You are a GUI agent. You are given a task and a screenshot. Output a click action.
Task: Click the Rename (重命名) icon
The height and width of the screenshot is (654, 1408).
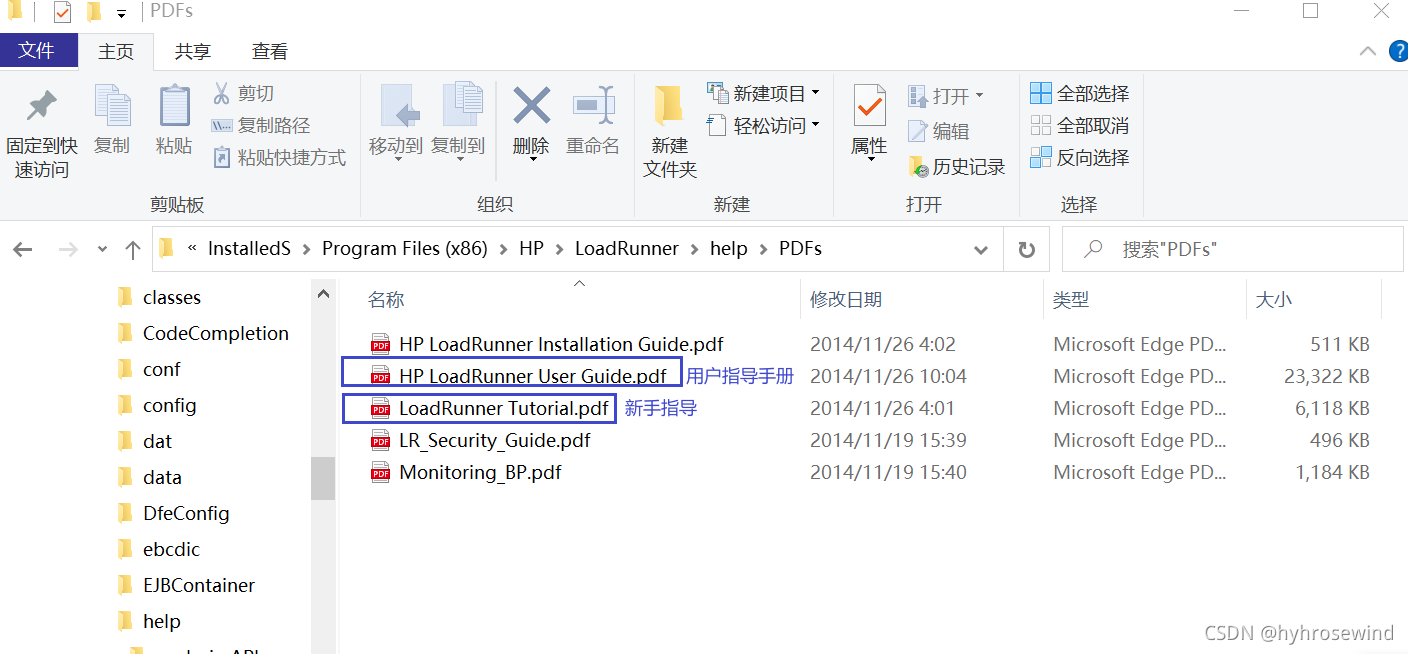pos(593,106)
